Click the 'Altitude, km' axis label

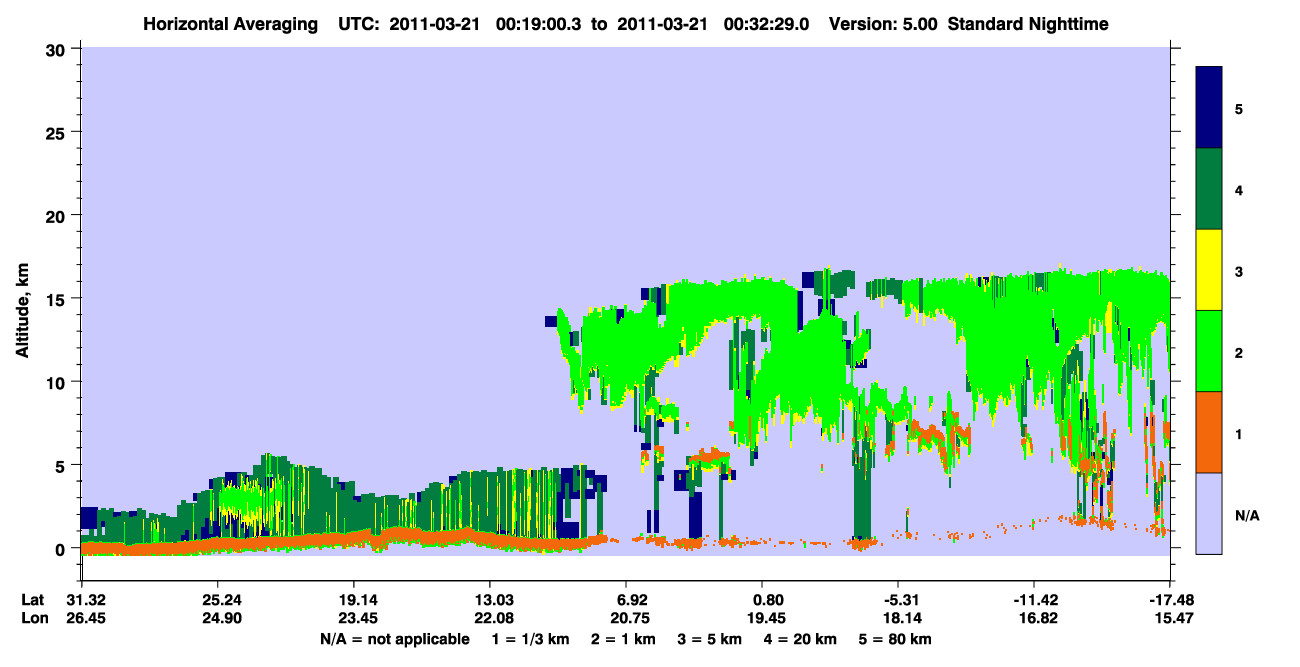tap(22, 312)
